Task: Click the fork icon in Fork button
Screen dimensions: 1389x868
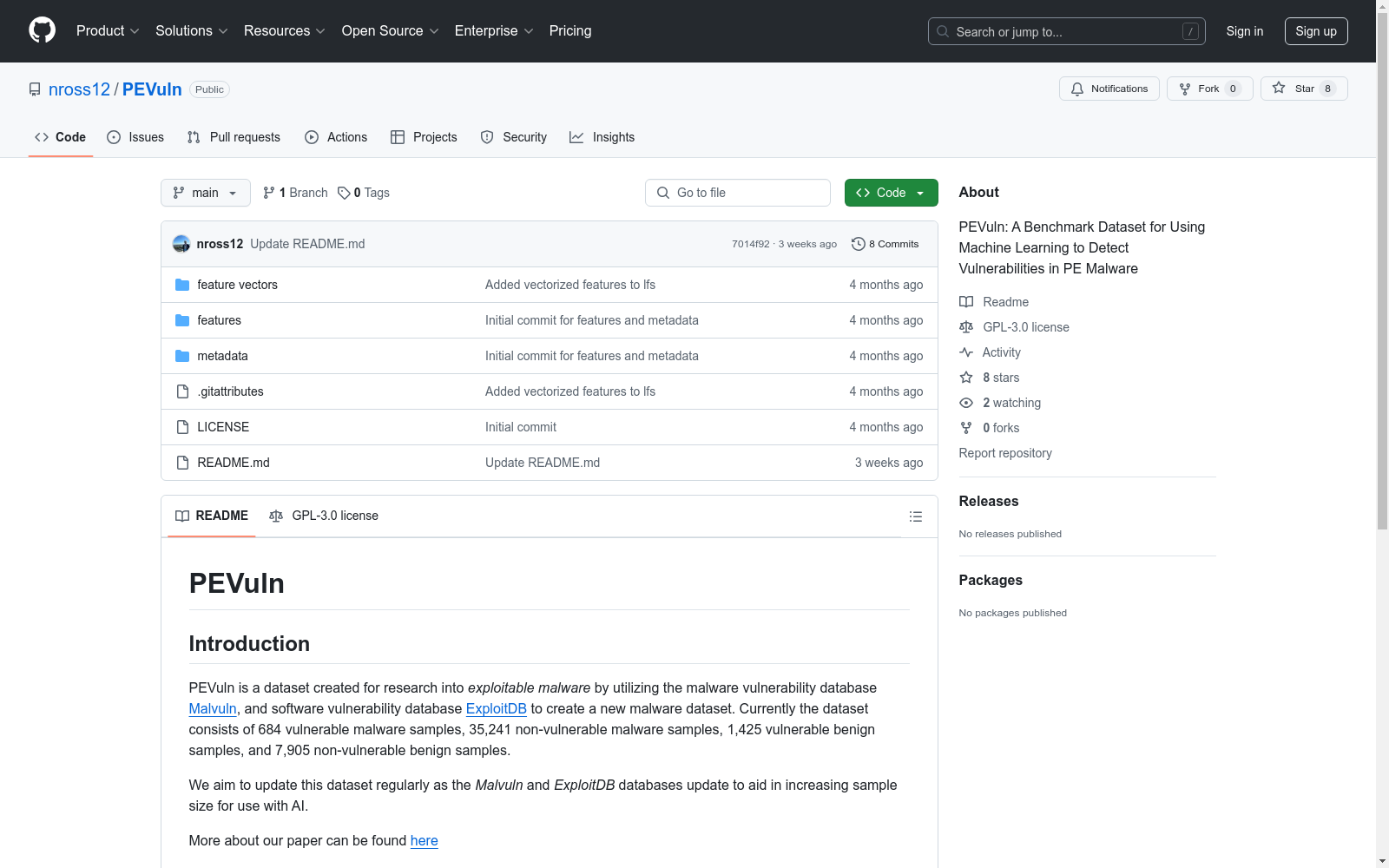Action: coord(1185,89)
